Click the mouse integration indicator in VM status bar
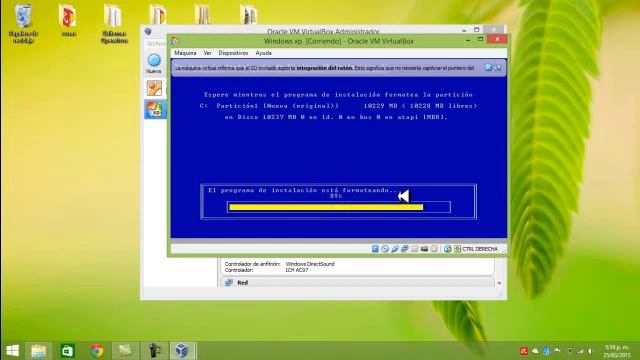Viewport: 640px width, 360px height. tap(448, 249)
